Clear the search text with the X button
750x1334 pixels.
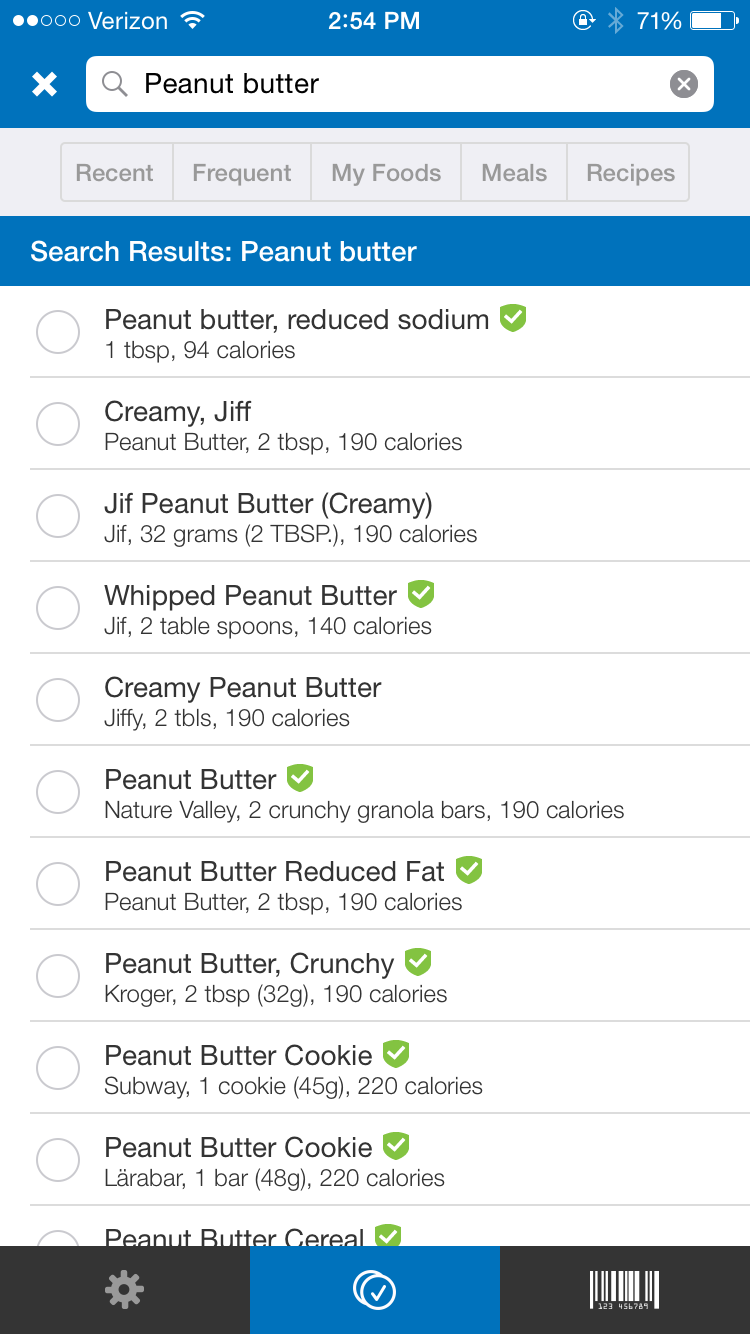[x=683, y=84]
